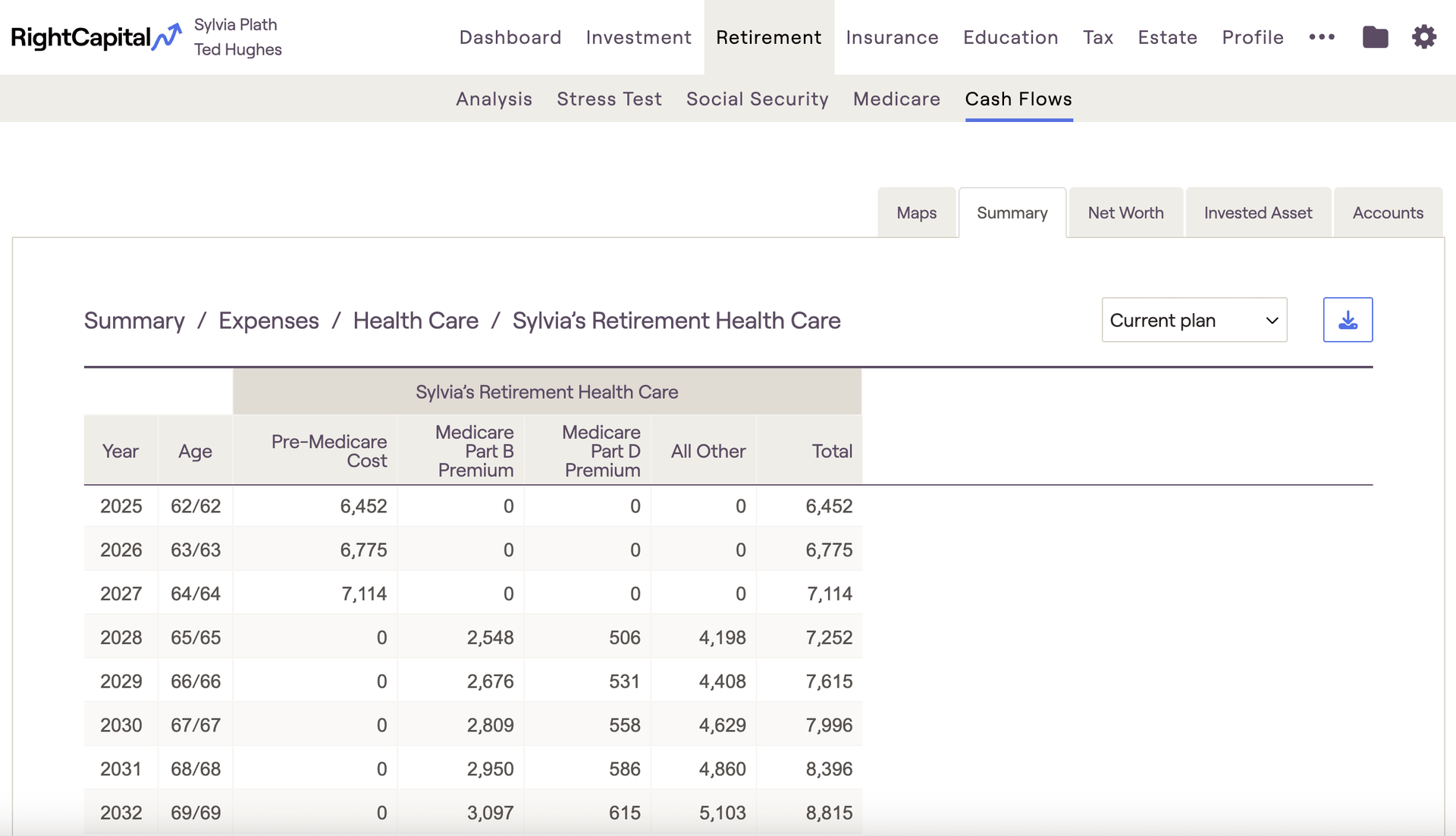Select the Invested Asset tab
1456x836 pixels.
click(1257, 213)
